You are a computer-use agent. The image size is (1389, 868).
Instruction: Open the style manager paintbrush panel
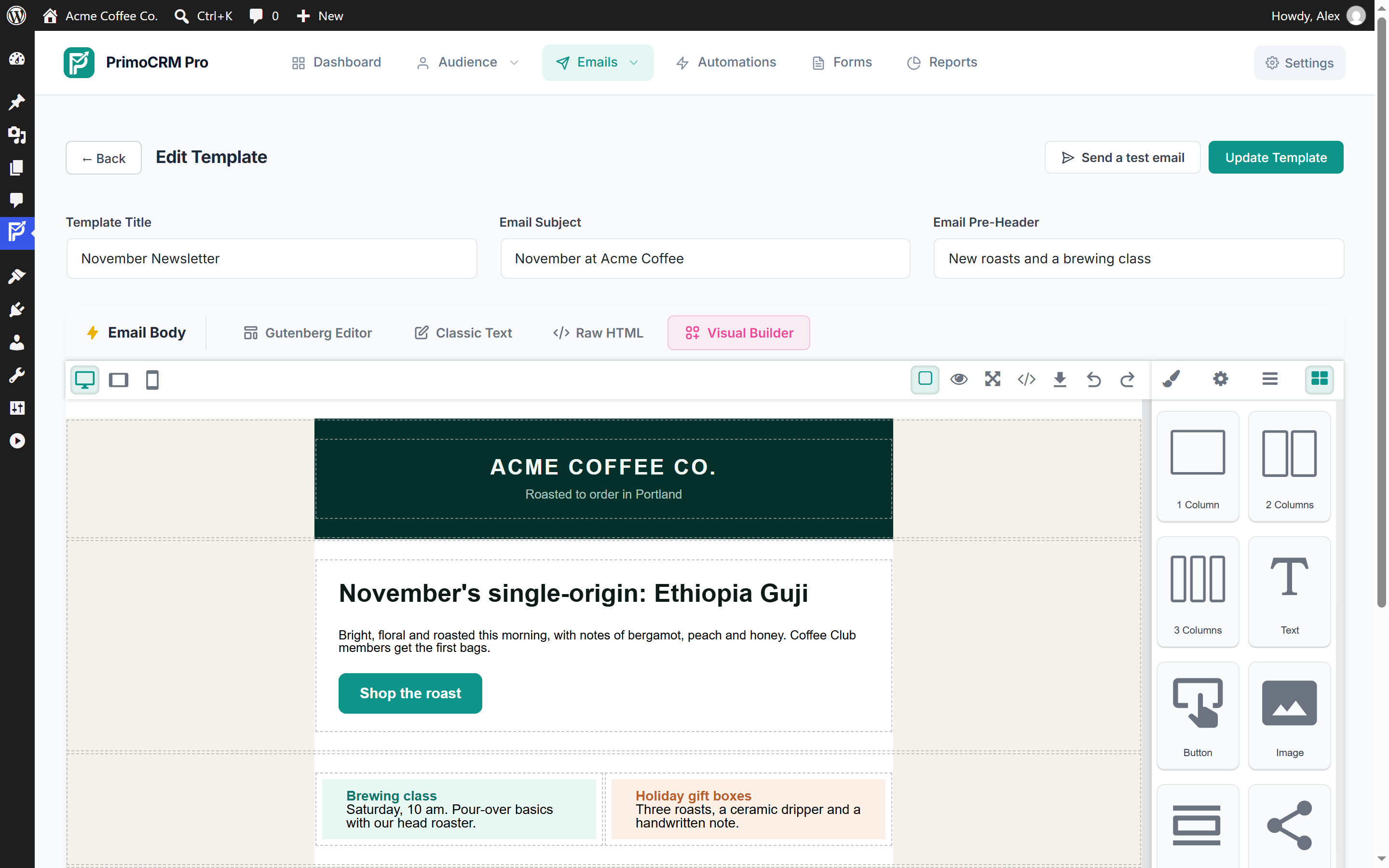pos(1171,379)
